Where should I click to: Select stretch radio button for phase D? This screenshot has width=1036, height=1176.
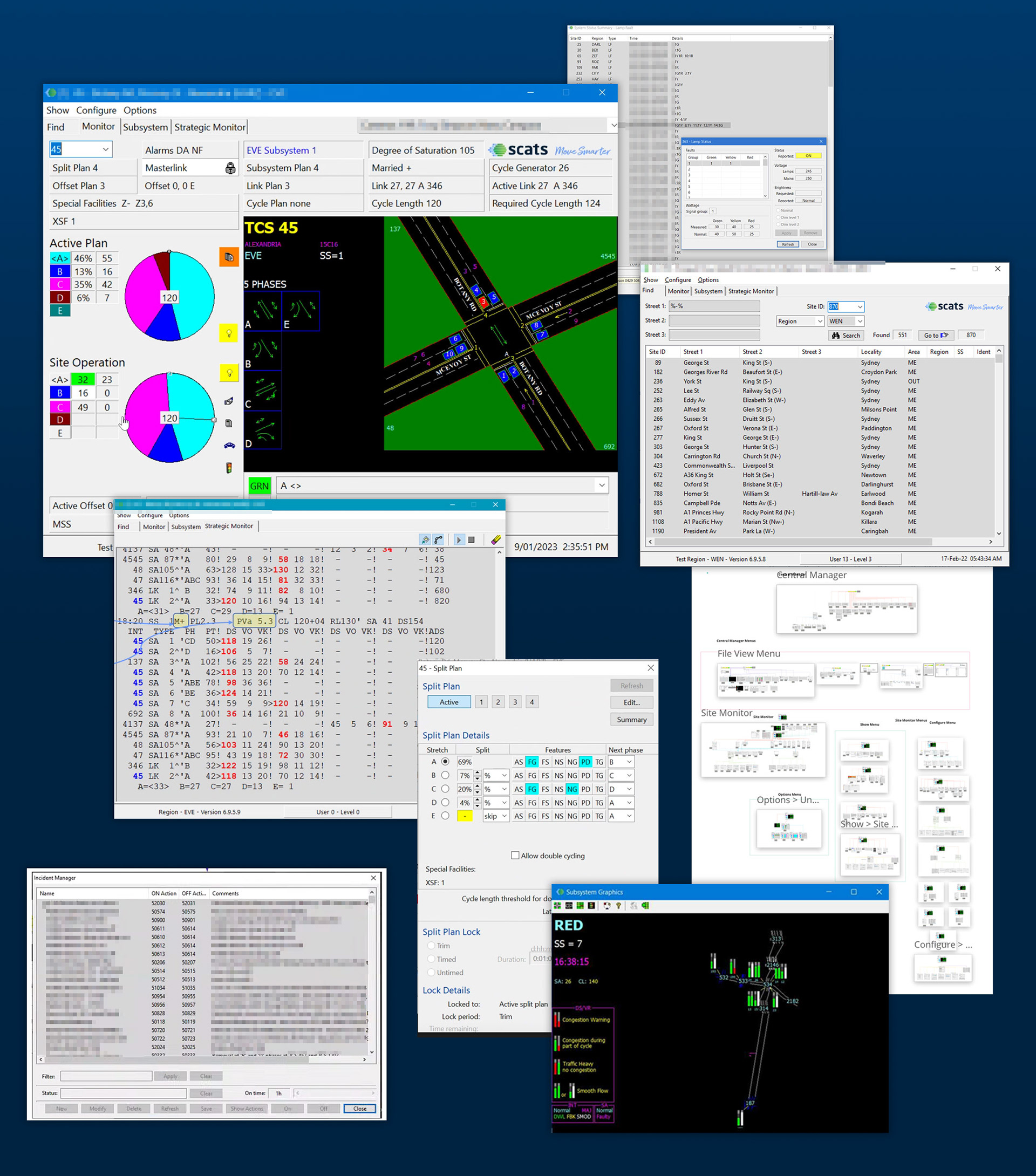click(x=445, y=802)
